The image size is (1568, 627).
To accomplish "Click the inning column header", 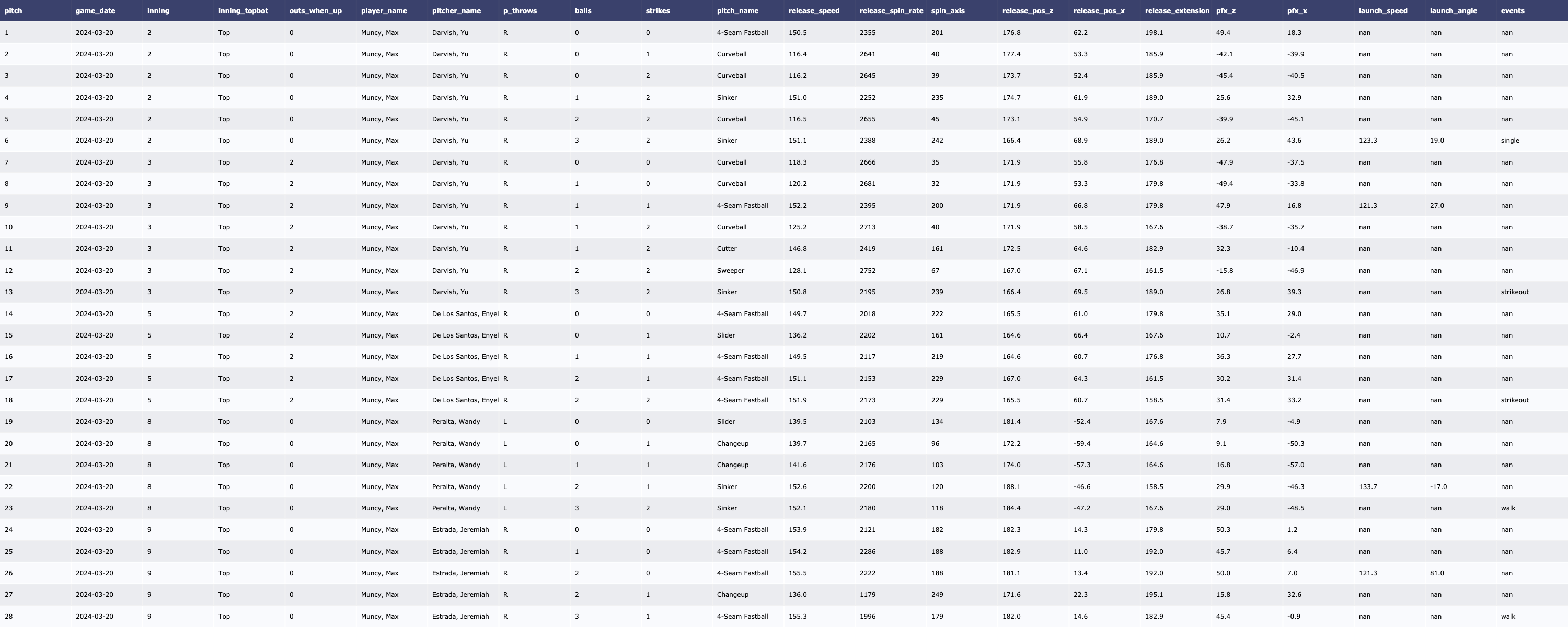I will click(x=158, y=11).
